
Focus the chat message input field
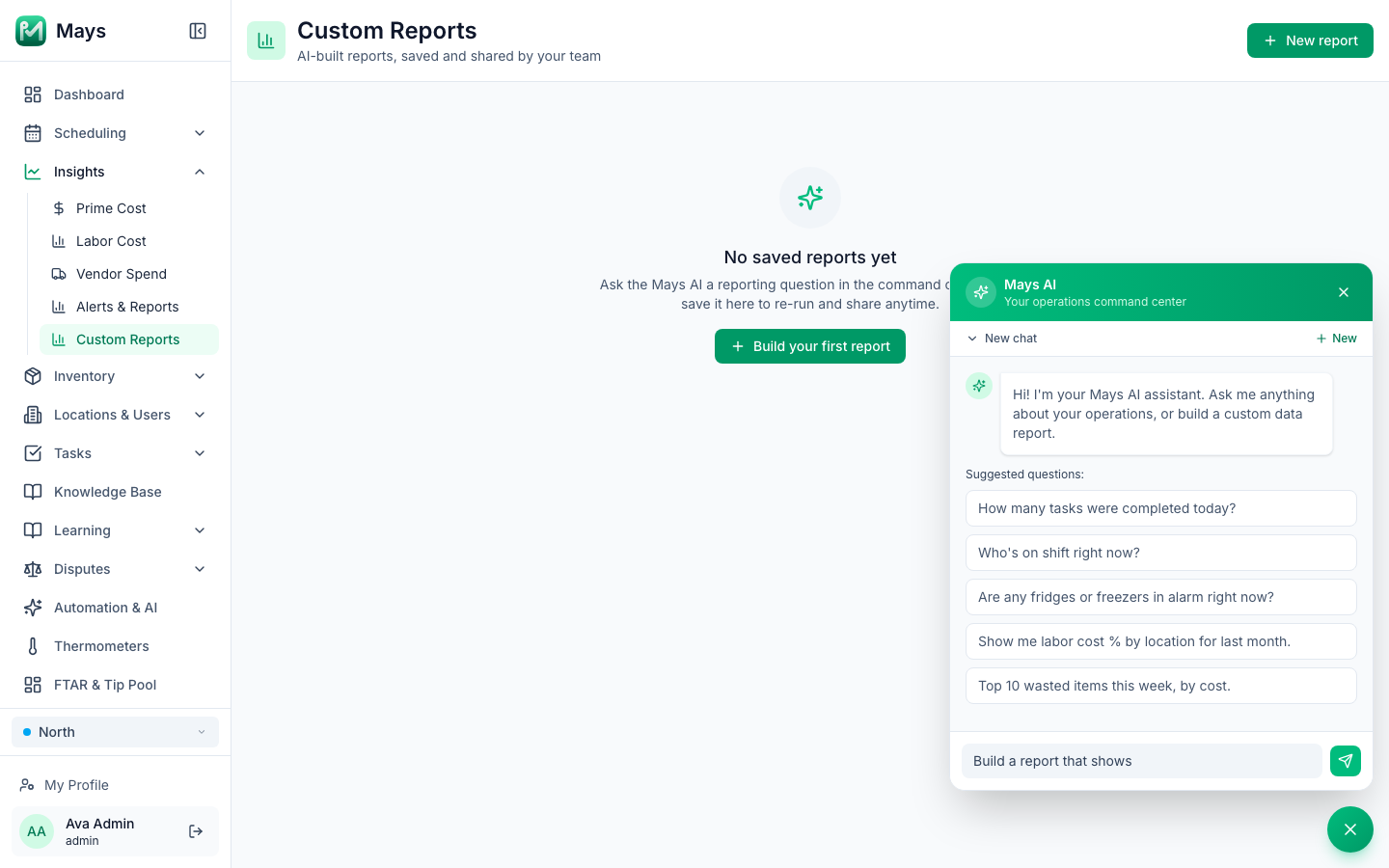(x=1142, y=761)
